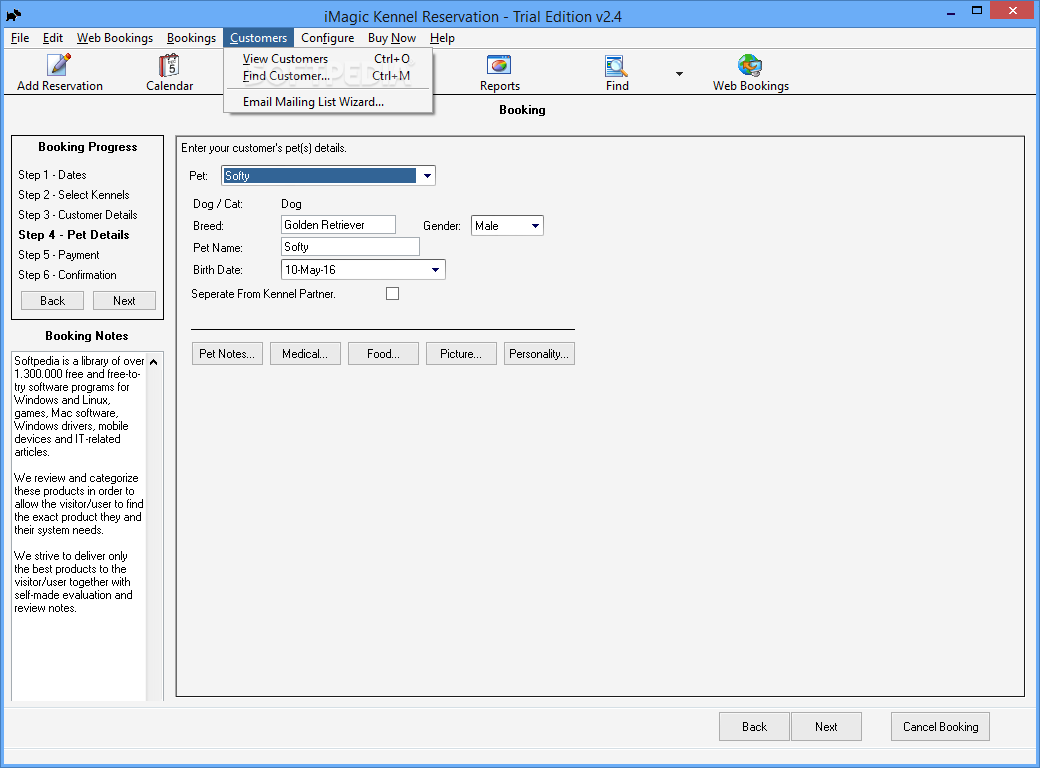Click the bottom Back button
The height and width of the screenshot is (768, 1040).
(x=754, y=726)
